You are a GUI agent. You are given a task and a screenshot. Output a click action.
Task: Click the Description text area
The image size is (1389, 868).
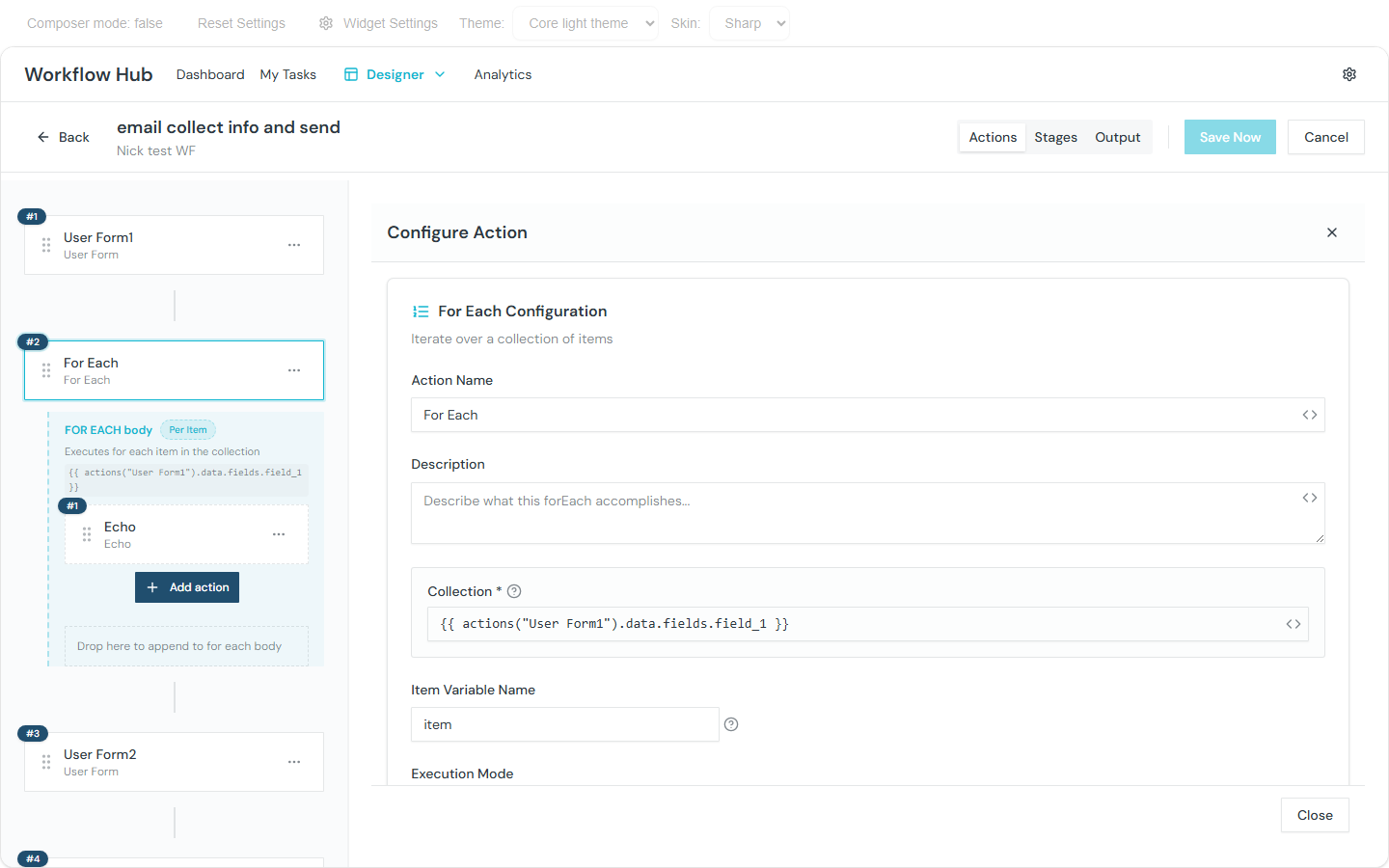[868, 513]
